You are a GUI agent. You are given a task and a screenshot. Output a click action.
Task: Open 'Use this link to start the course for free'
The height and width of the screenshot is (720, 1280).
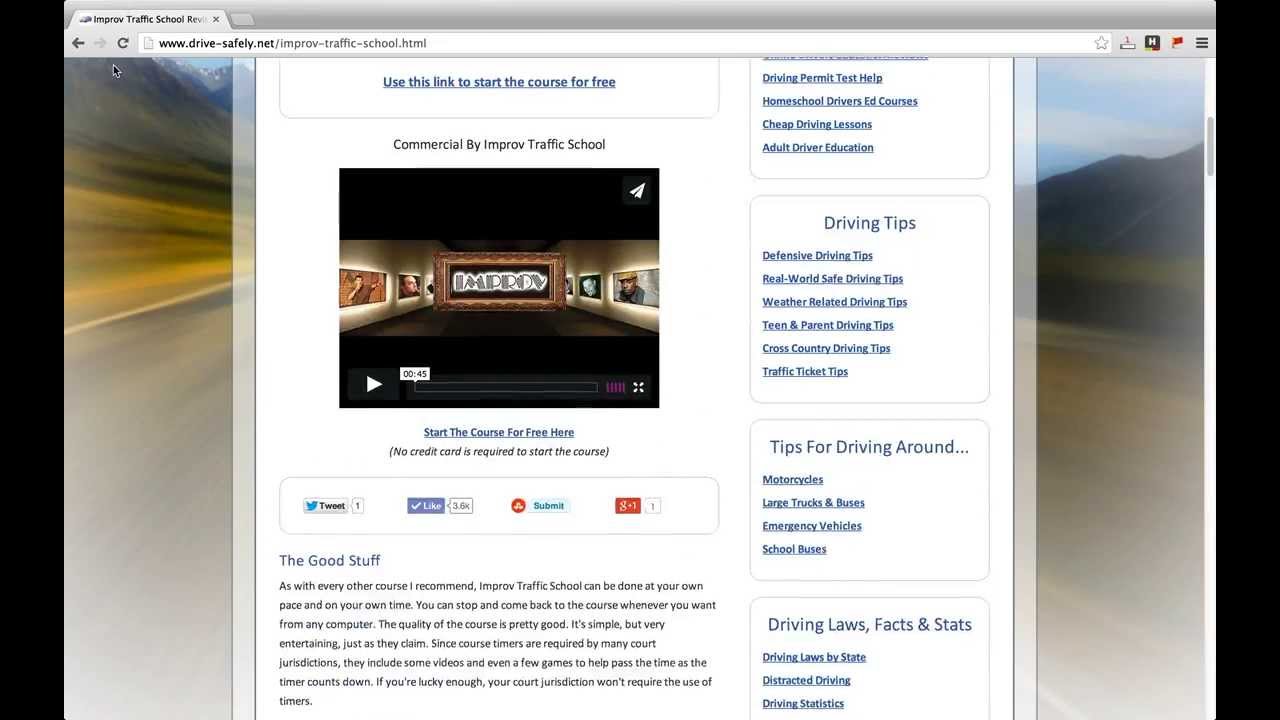click(499, 82)
